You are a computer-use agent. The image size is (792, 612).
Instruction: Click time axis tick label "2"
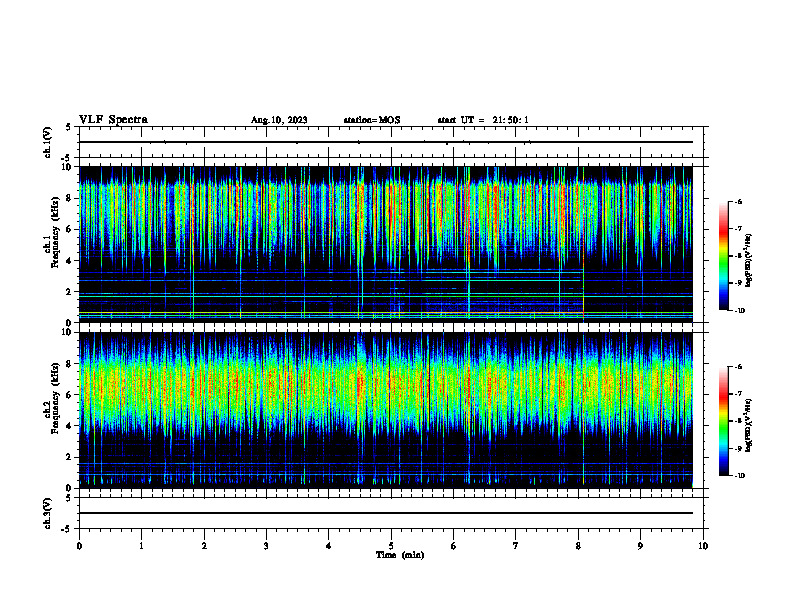click(204, 546)
